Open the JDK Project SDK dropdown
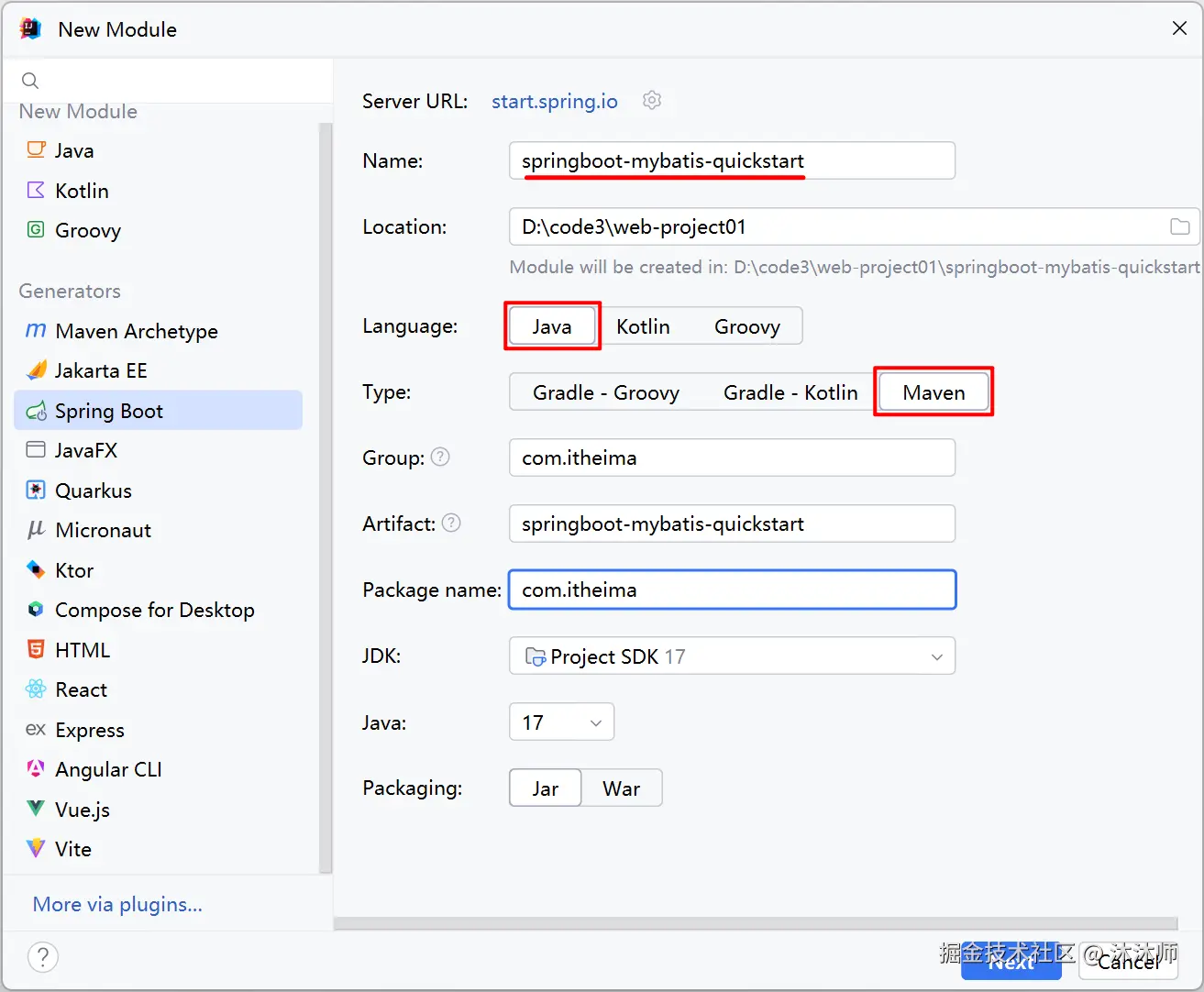The image size is (1204, 992). (732, 656)
